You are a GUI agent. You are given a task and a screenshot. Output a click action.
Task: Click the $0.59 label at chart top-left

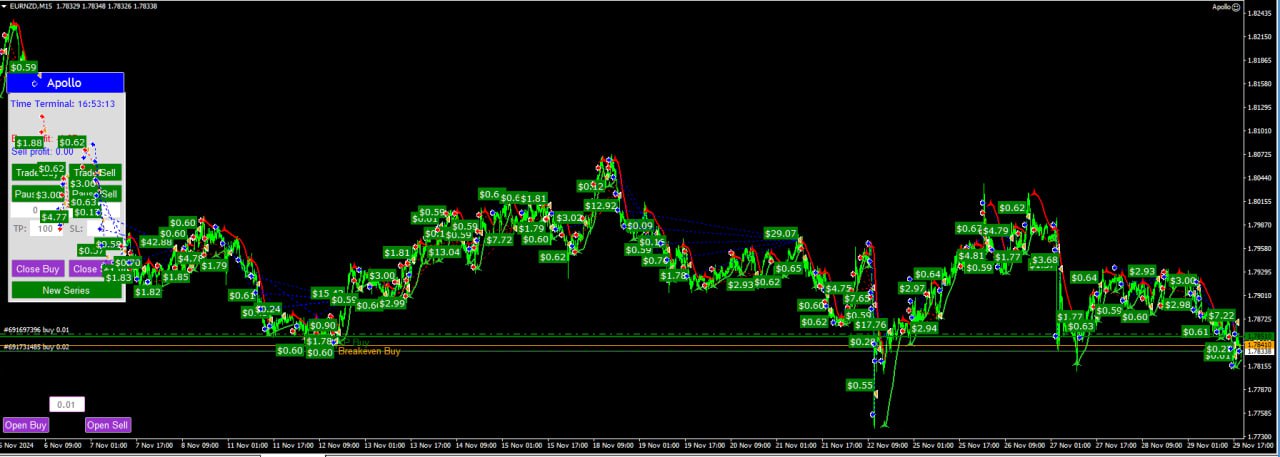click(22, 68)
